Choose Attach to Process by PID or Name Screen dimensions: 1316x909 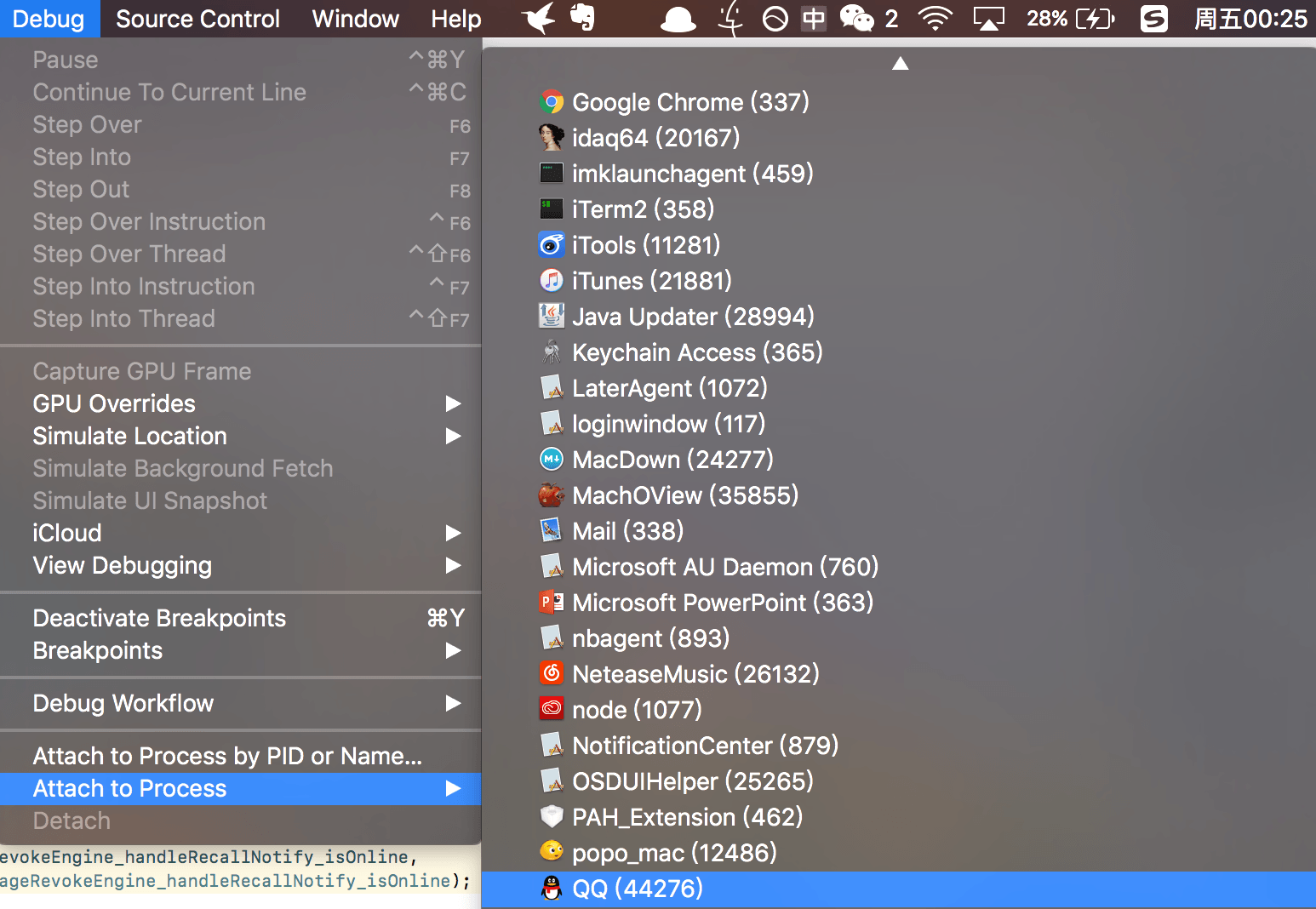[241, 756]
